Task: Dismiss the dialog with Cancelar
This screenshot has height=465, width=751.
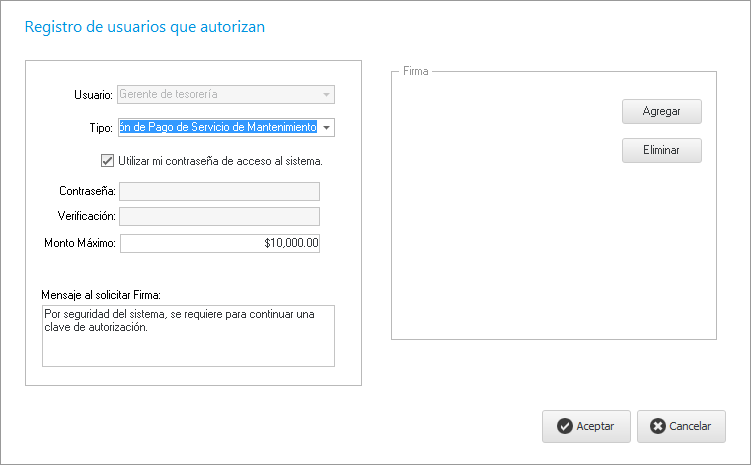Action: coord(680,426)
